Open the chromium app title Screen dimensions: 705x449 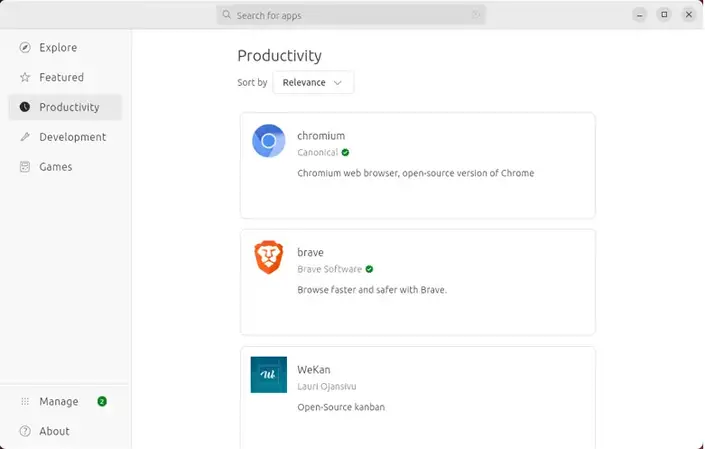pyautogui.click(x=321, y=136)
